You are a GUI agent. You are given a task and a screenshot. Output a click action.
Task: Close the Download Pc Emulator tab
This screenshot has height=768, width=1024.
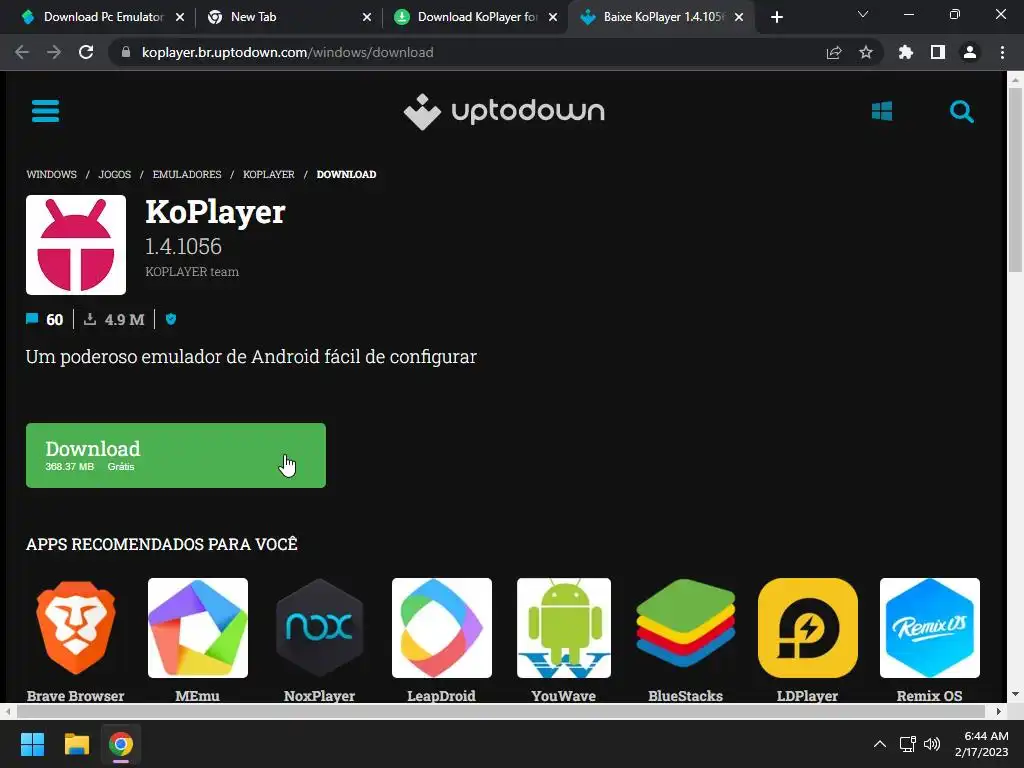(x=180, y=17)
